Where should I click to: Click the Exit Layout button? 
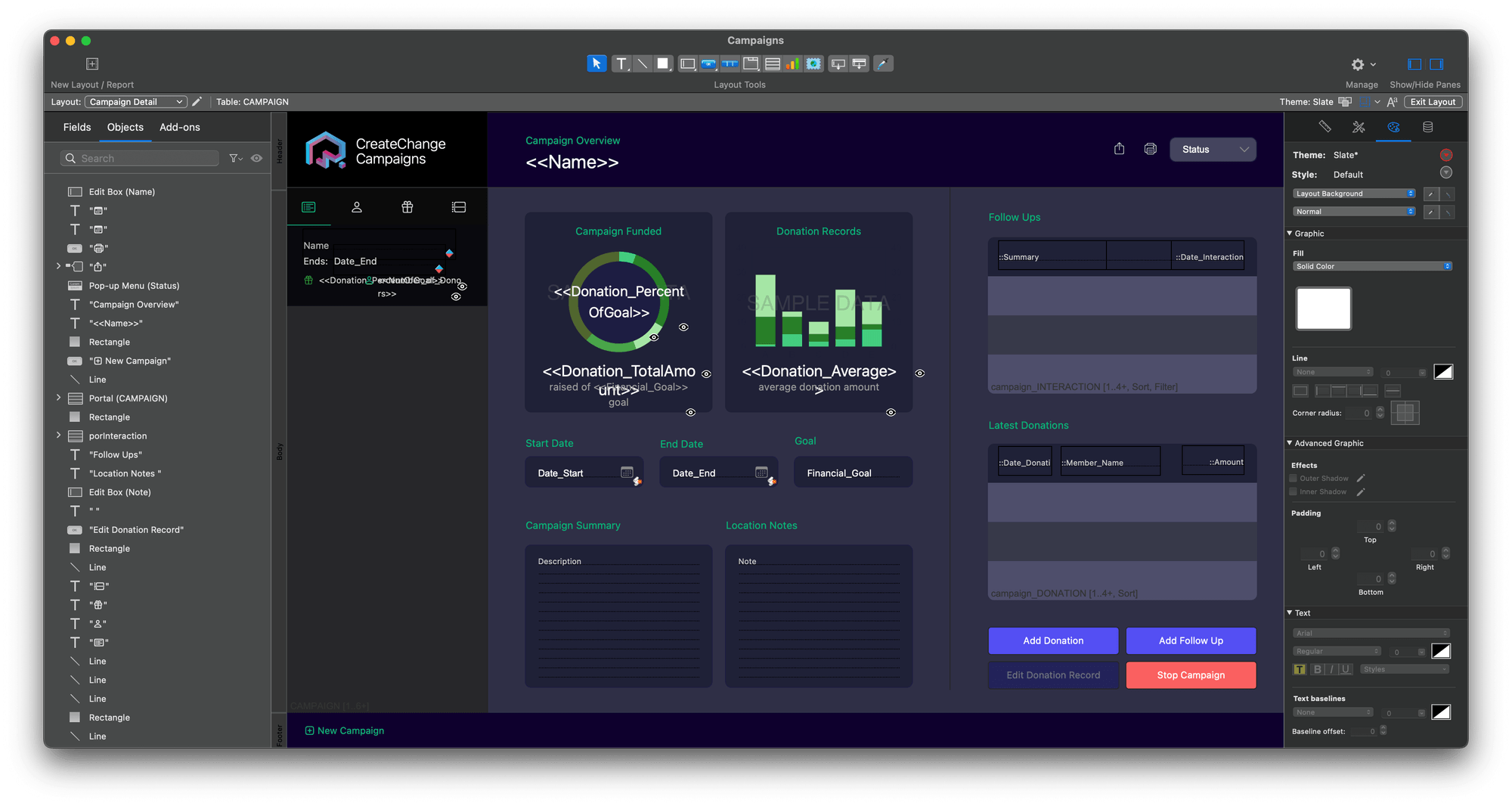(1433, 101)
